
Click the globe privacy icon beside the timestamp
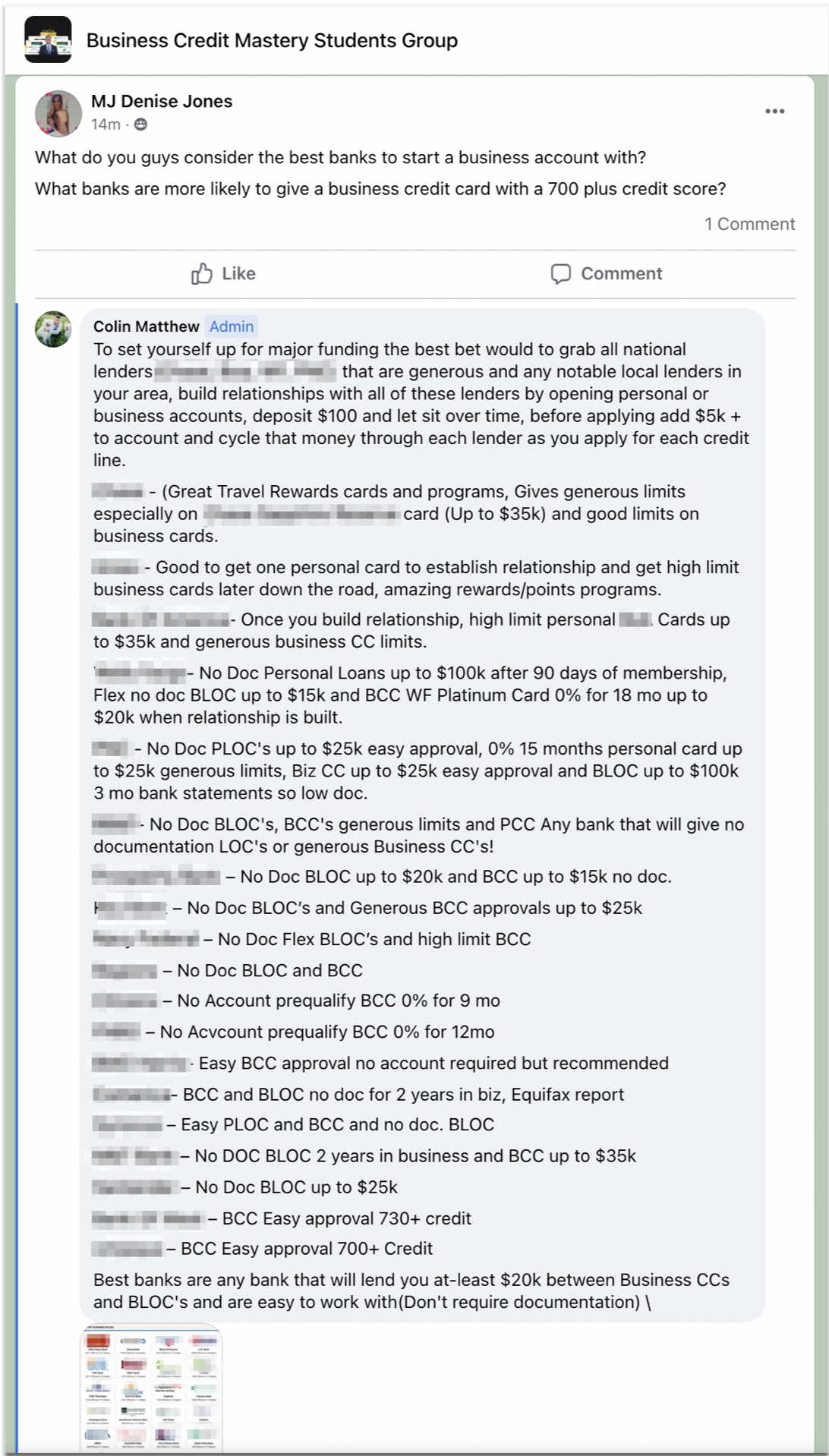(140, 124)
